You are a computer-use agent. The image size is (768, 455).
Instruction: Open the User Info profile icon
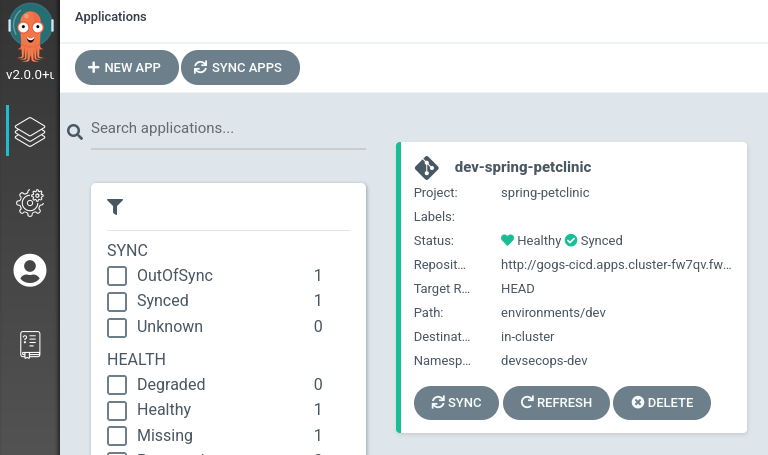30,270
